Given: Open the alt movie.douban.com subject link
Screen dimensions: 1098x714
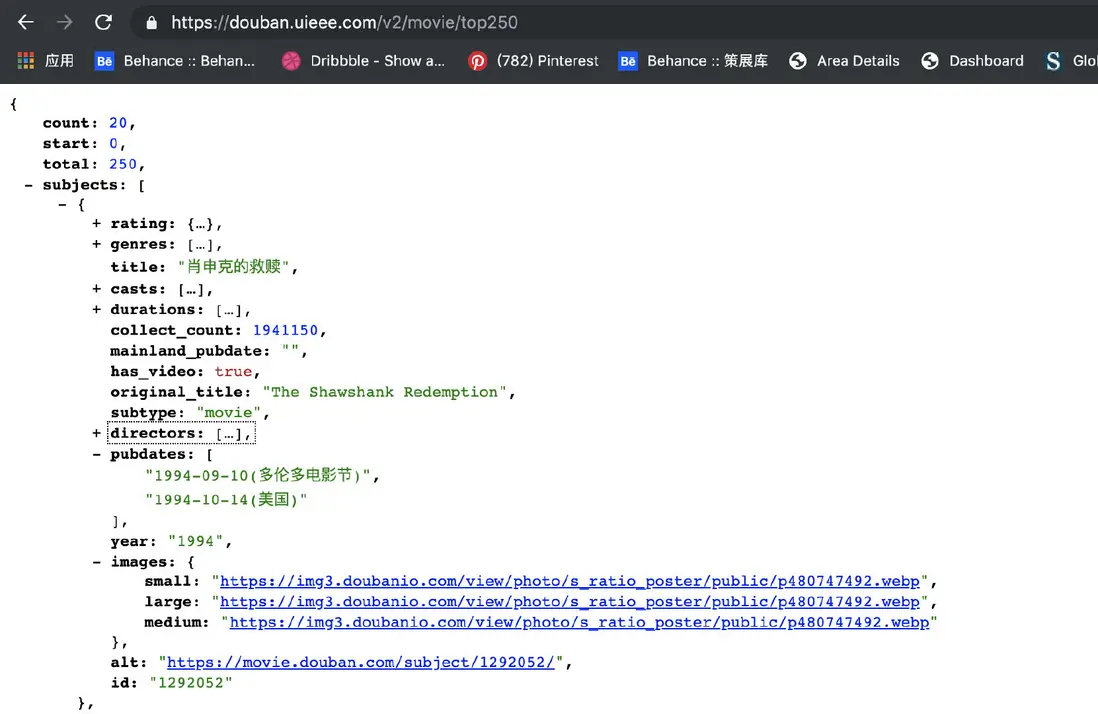Looking at the screenshot, I should (361, 662).
